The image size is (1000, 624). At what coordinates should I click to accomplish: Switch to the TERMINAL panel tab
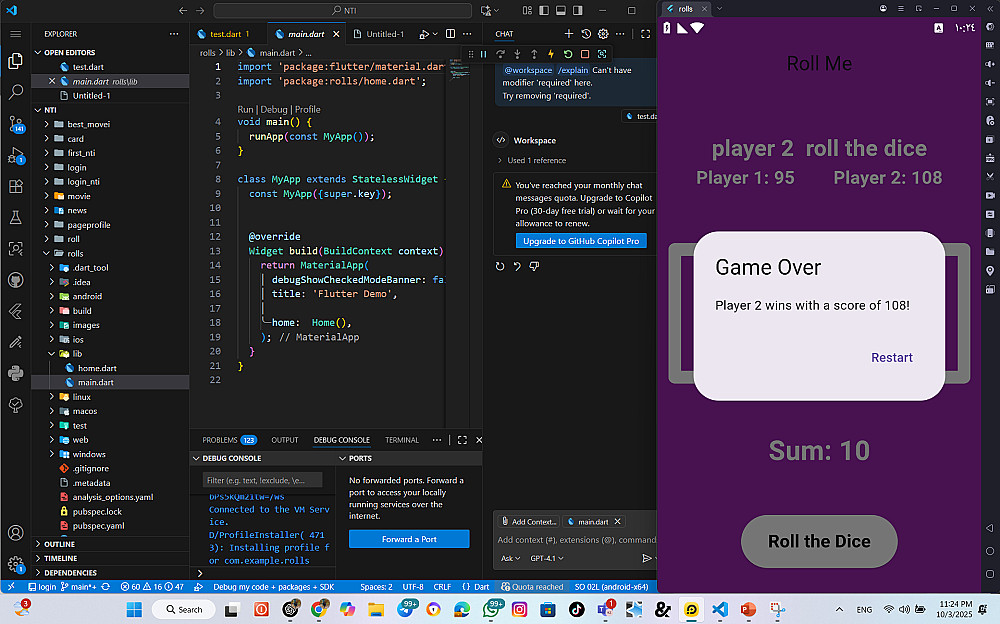402,440
